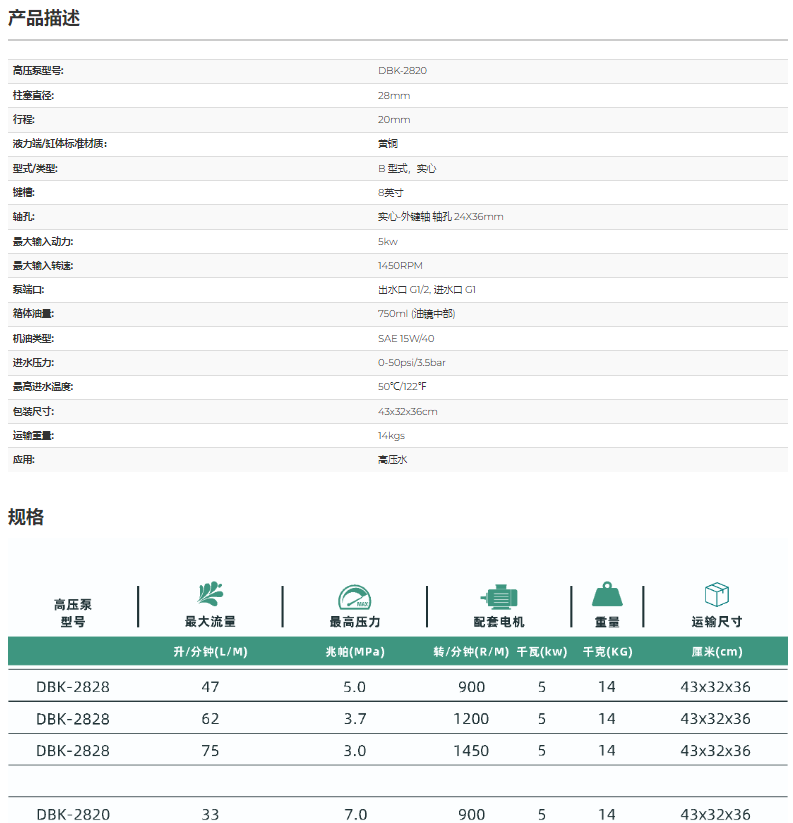
Task: Click the shipping box icon above 运输尺寸
Action: pyautogui.click(x=716, y=595)
